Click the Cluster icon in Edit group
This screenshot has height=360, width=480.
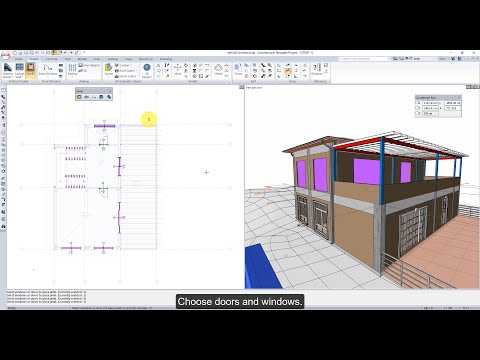click(238, 68)
